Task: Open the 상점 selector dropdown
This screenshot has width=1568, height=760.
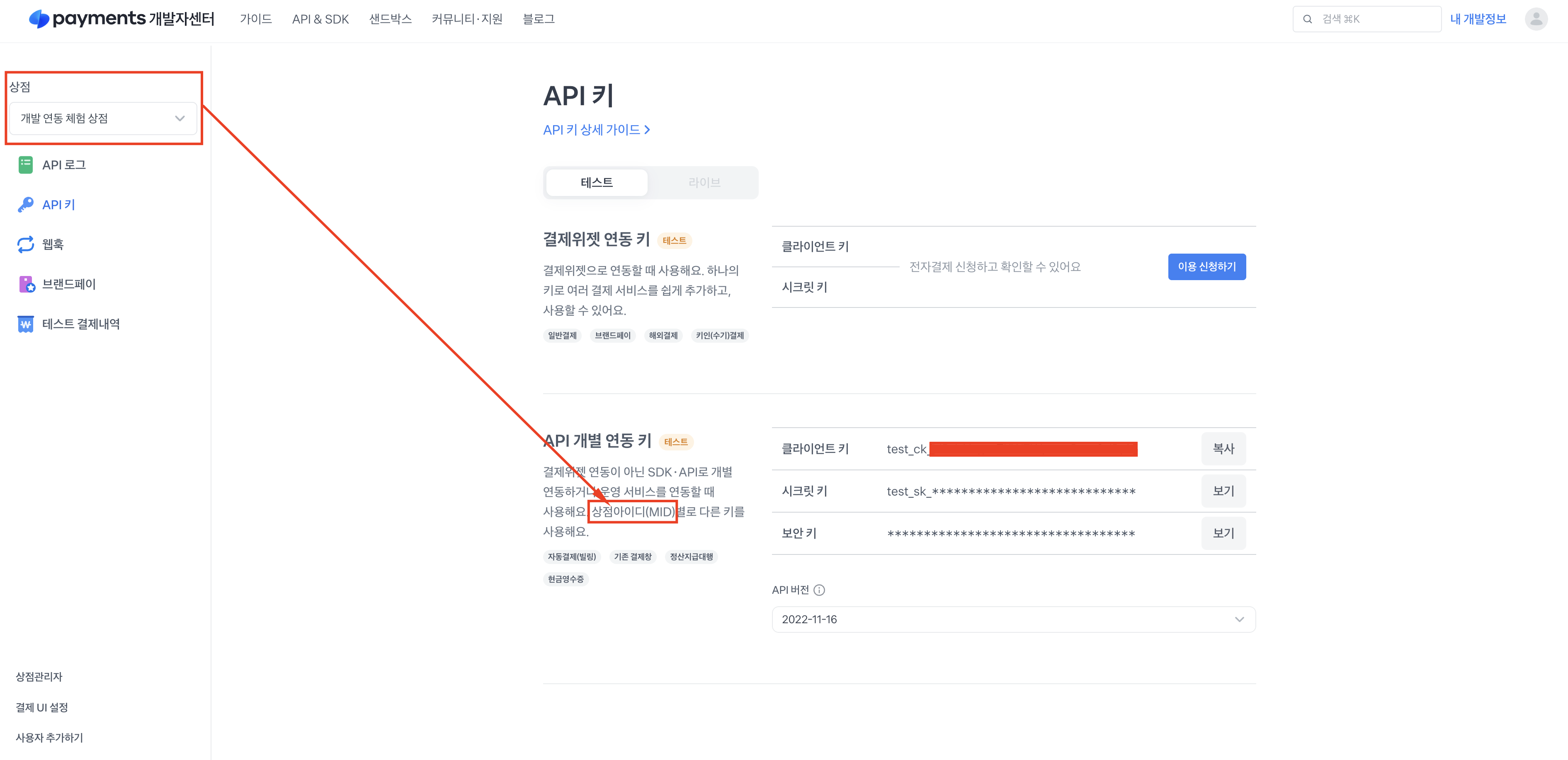Action: tap(103, 119)
